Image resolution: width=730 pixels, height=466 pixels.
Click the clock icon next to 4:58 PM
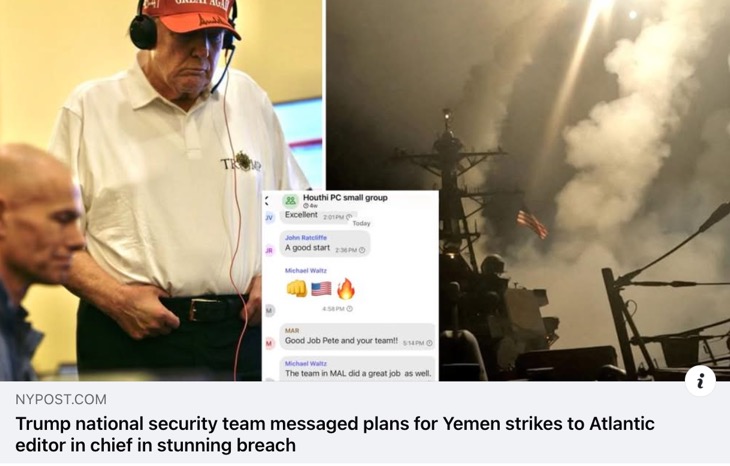[350, 309]
